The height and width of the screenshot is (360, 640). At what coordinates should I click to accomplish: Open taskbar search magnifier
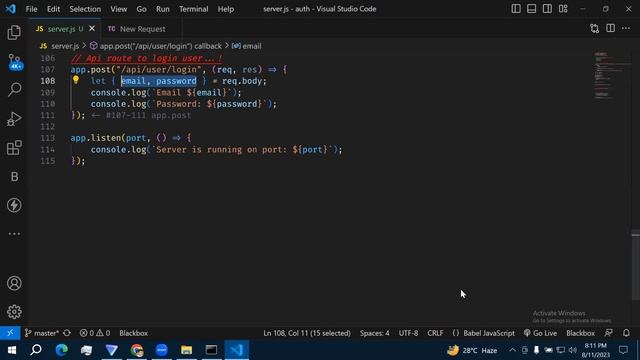click(36, 350)
